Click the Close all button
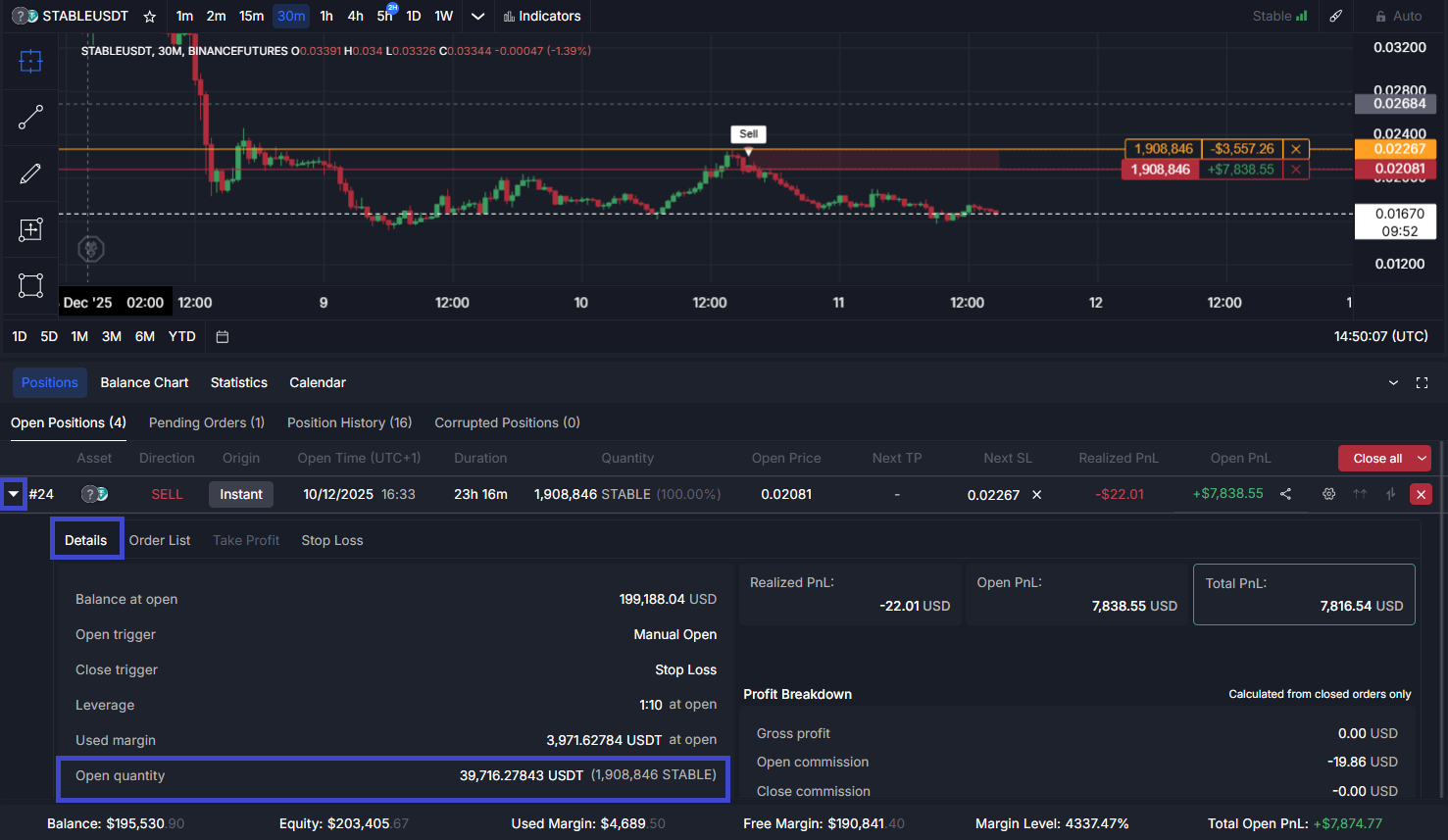The image size is (1448, 840). pyautogui.click(x=1376, y=458)
